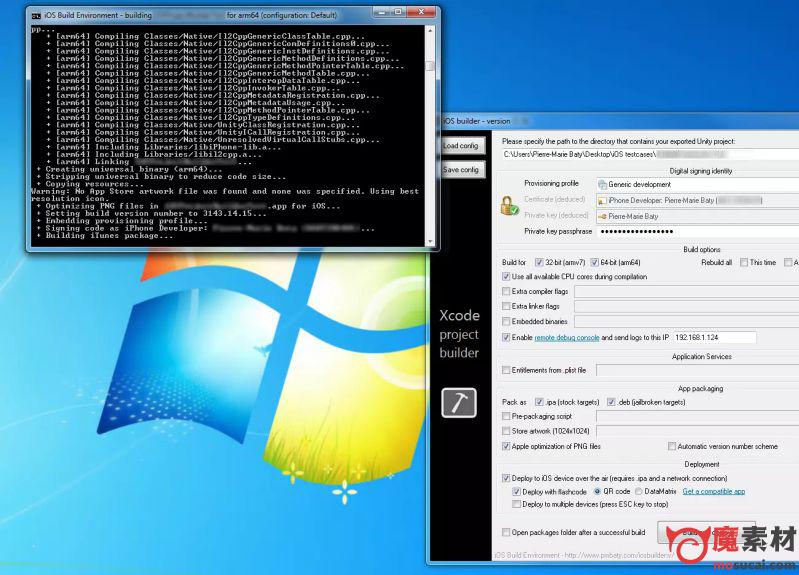
Task: Close the iOS Build Environment console
Action: tap(421, 12)
